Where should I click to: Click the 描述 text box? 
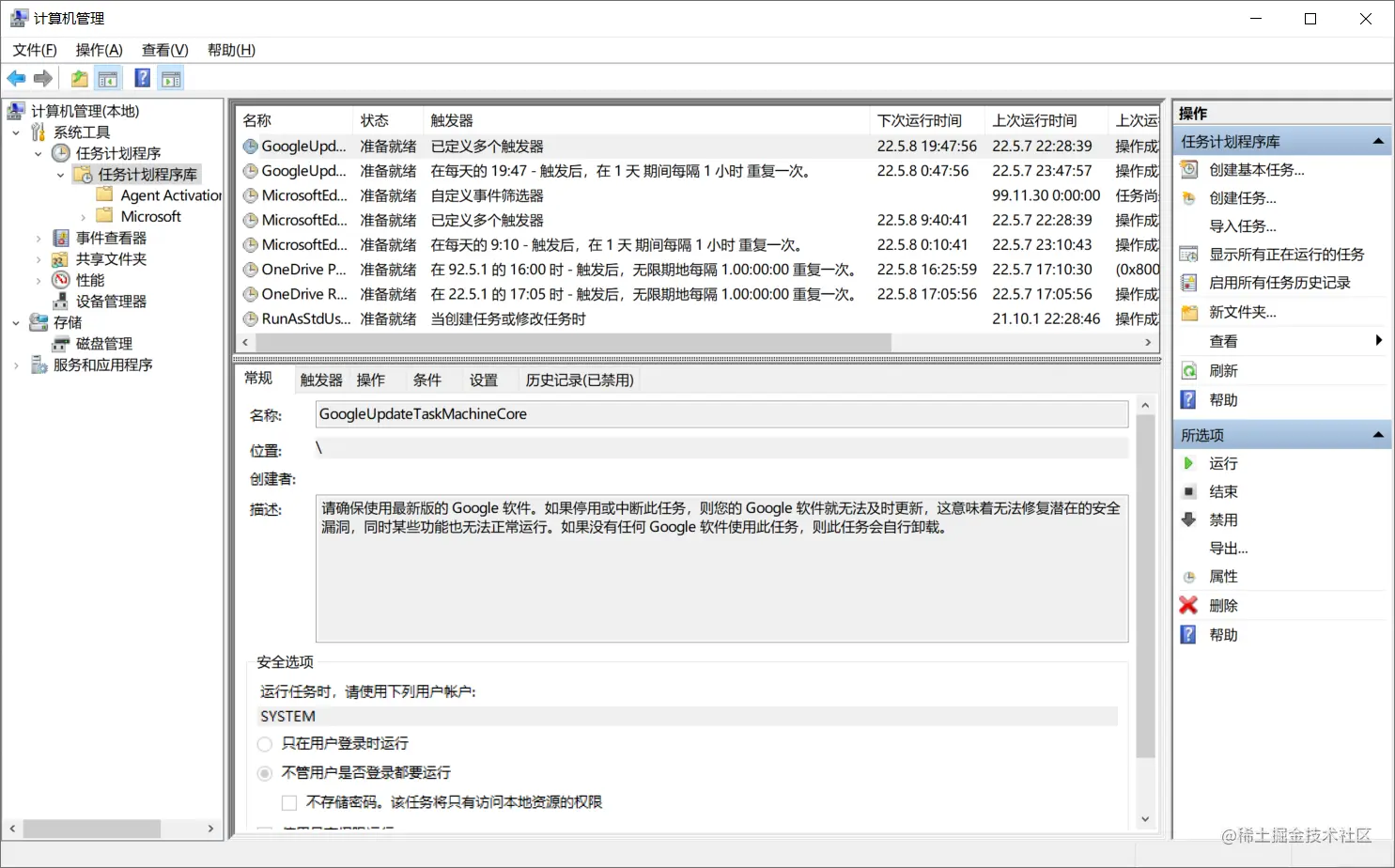[x=721, y=569]
